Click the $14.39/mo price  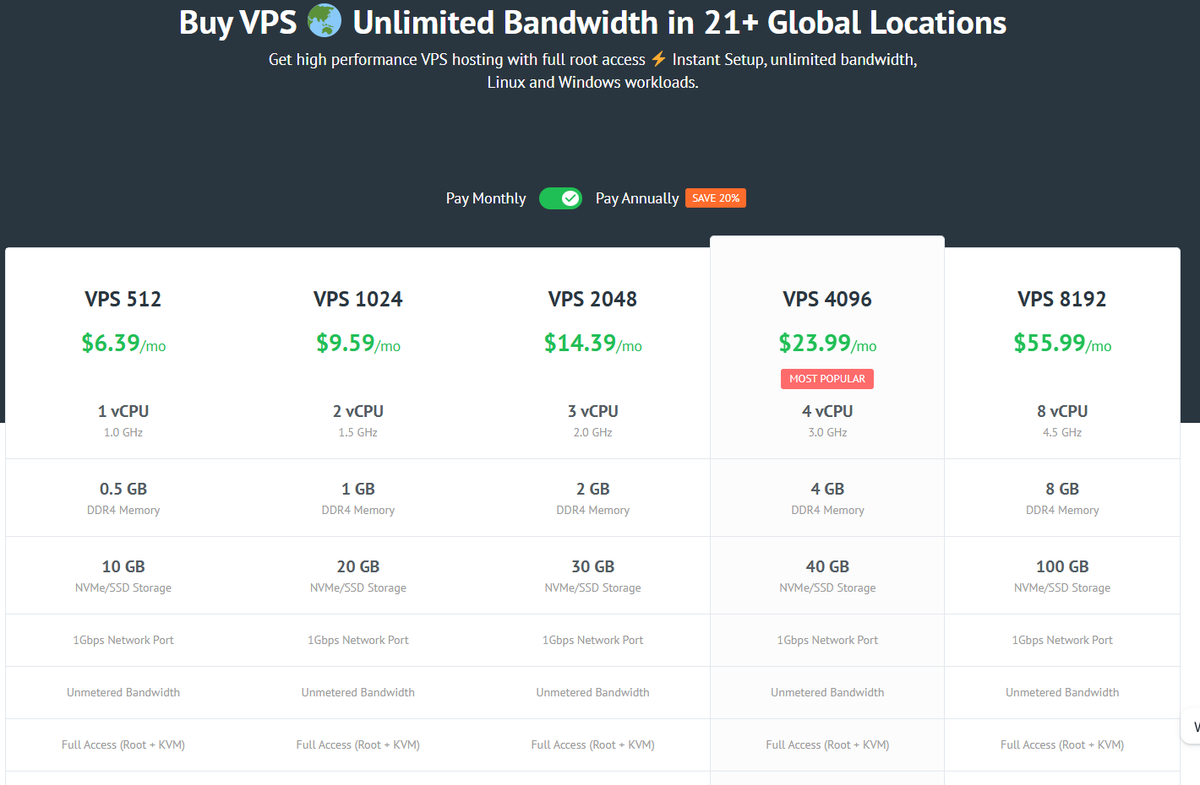tap(593, 343)
